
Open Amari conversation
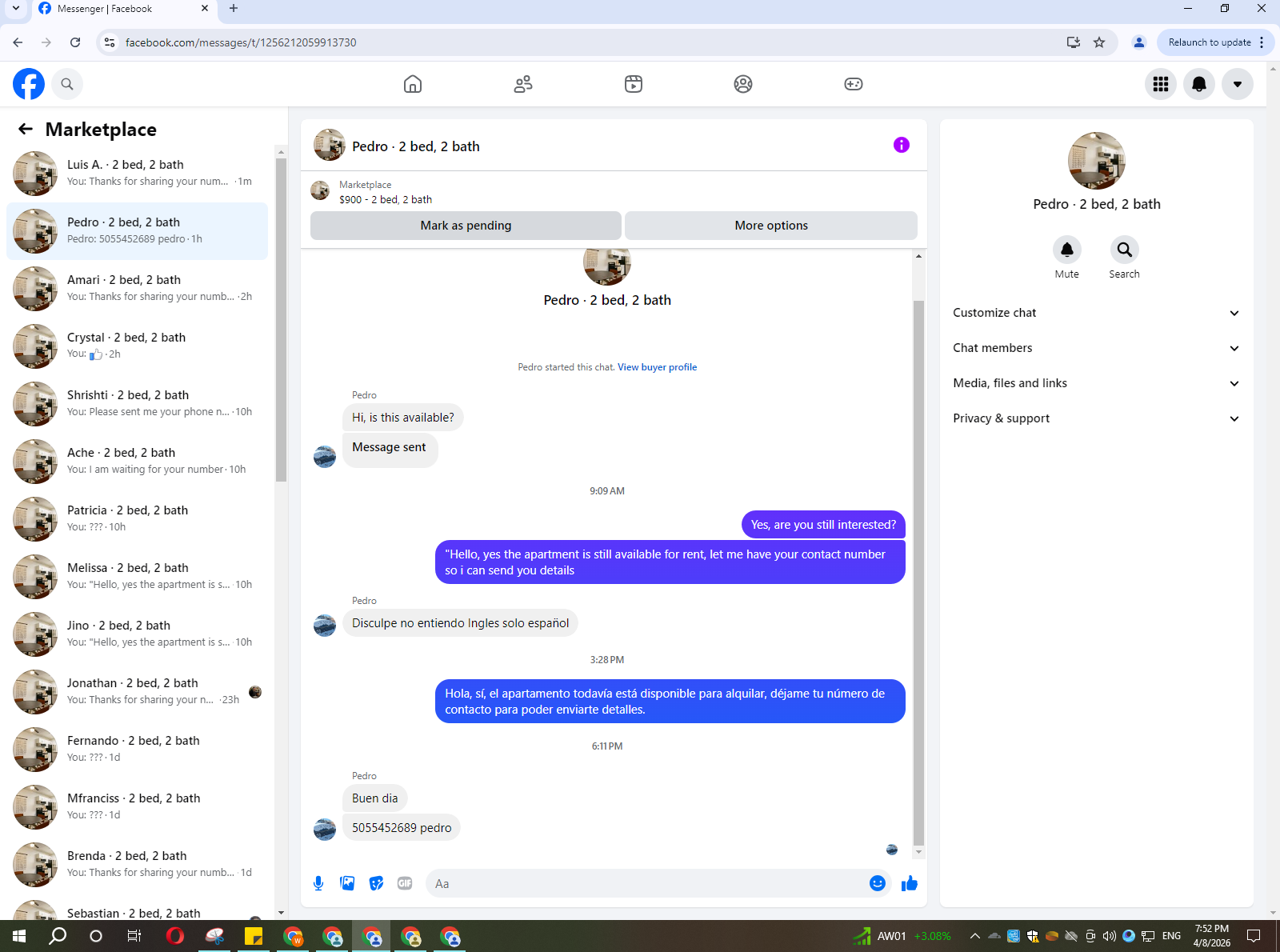tap(138, 289)
